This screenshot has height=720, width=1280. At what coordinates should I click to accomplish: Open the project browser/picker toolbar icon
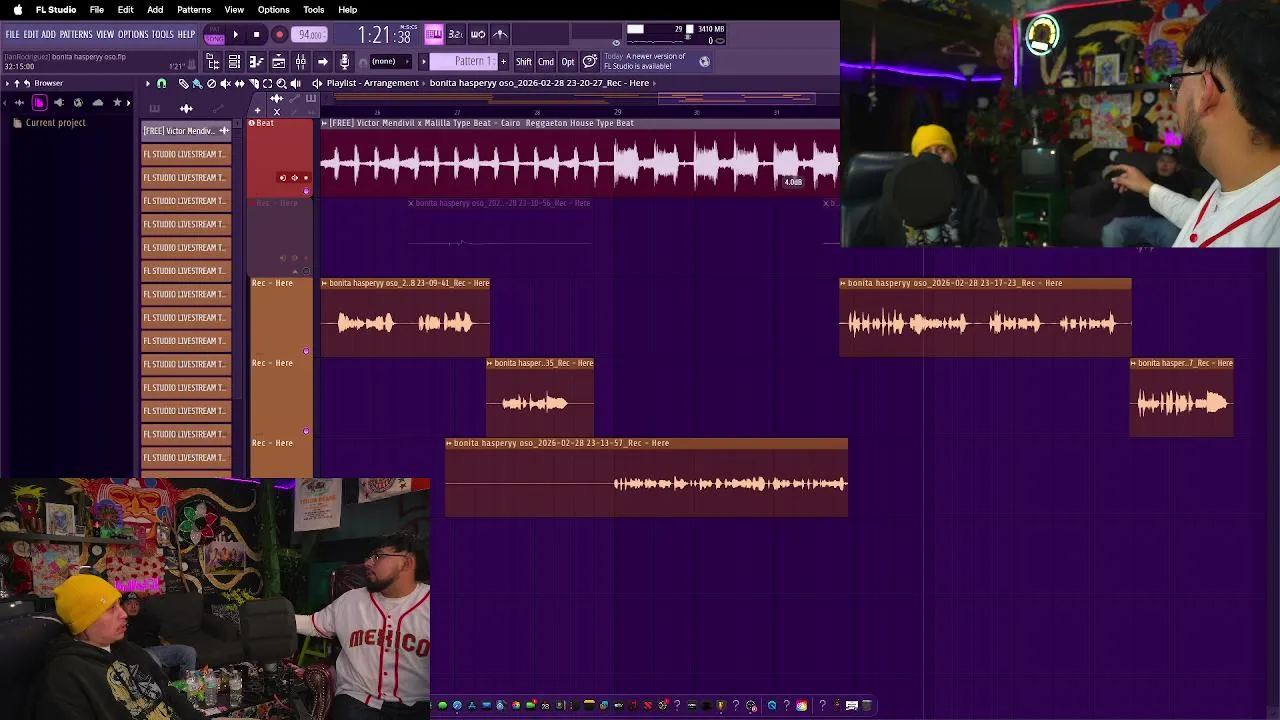coord(213,62)
